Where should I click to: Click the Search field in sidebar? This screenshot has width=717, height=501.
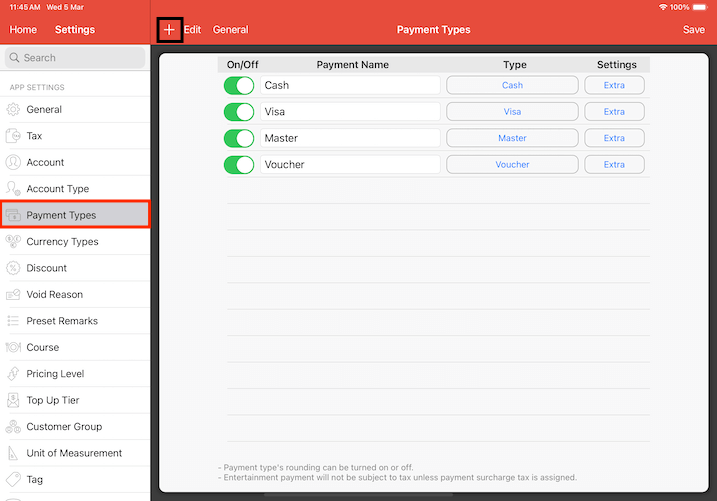(x=75, y=58)
